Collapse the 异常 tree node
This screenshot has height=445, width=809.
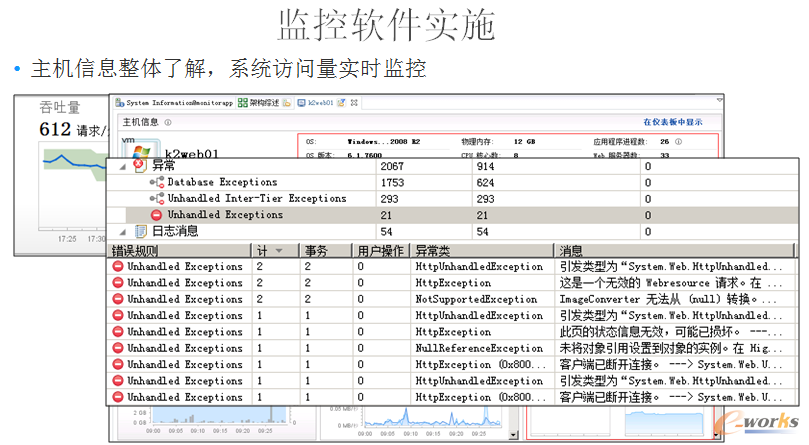[123, 166]
